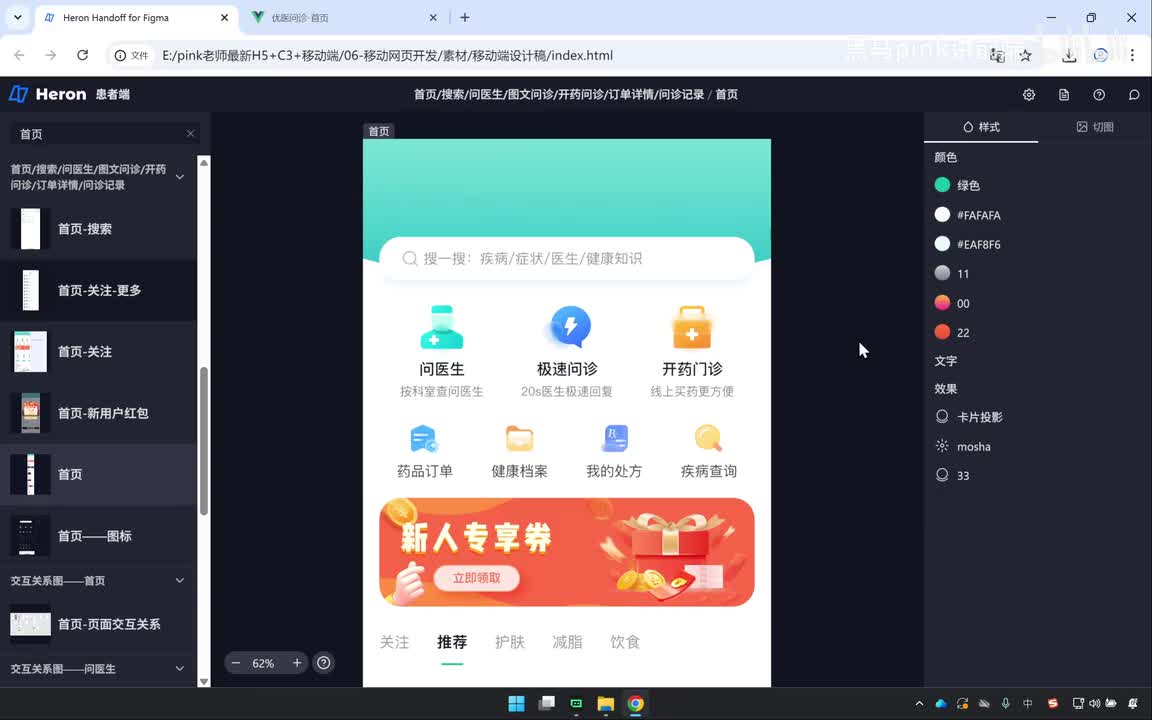
Task: Click the Heron logo icon
Action: click(x=18, y=94)
